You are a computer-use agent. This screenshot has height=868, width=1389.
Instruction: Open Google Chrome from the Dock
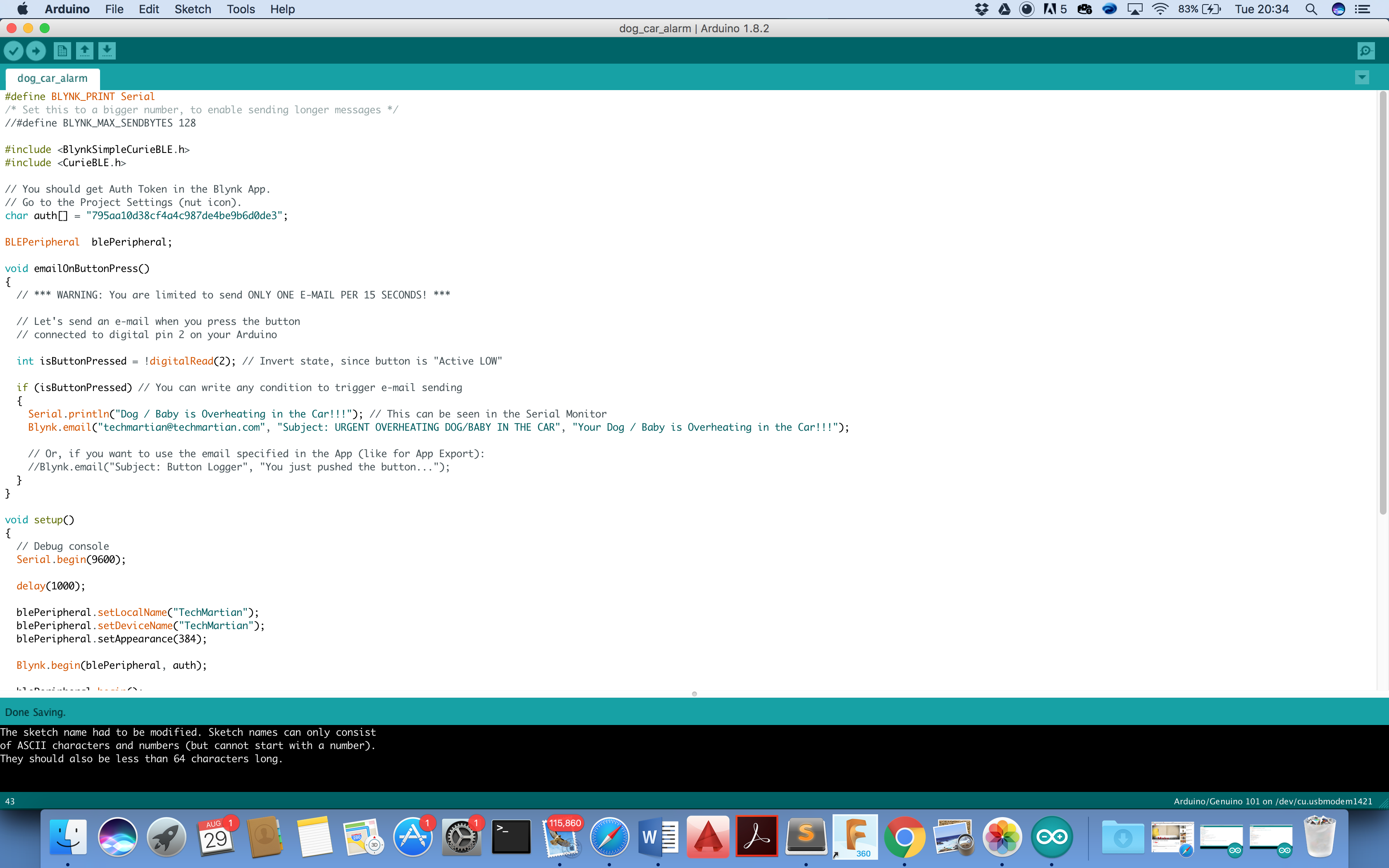[x=905, y=837]
